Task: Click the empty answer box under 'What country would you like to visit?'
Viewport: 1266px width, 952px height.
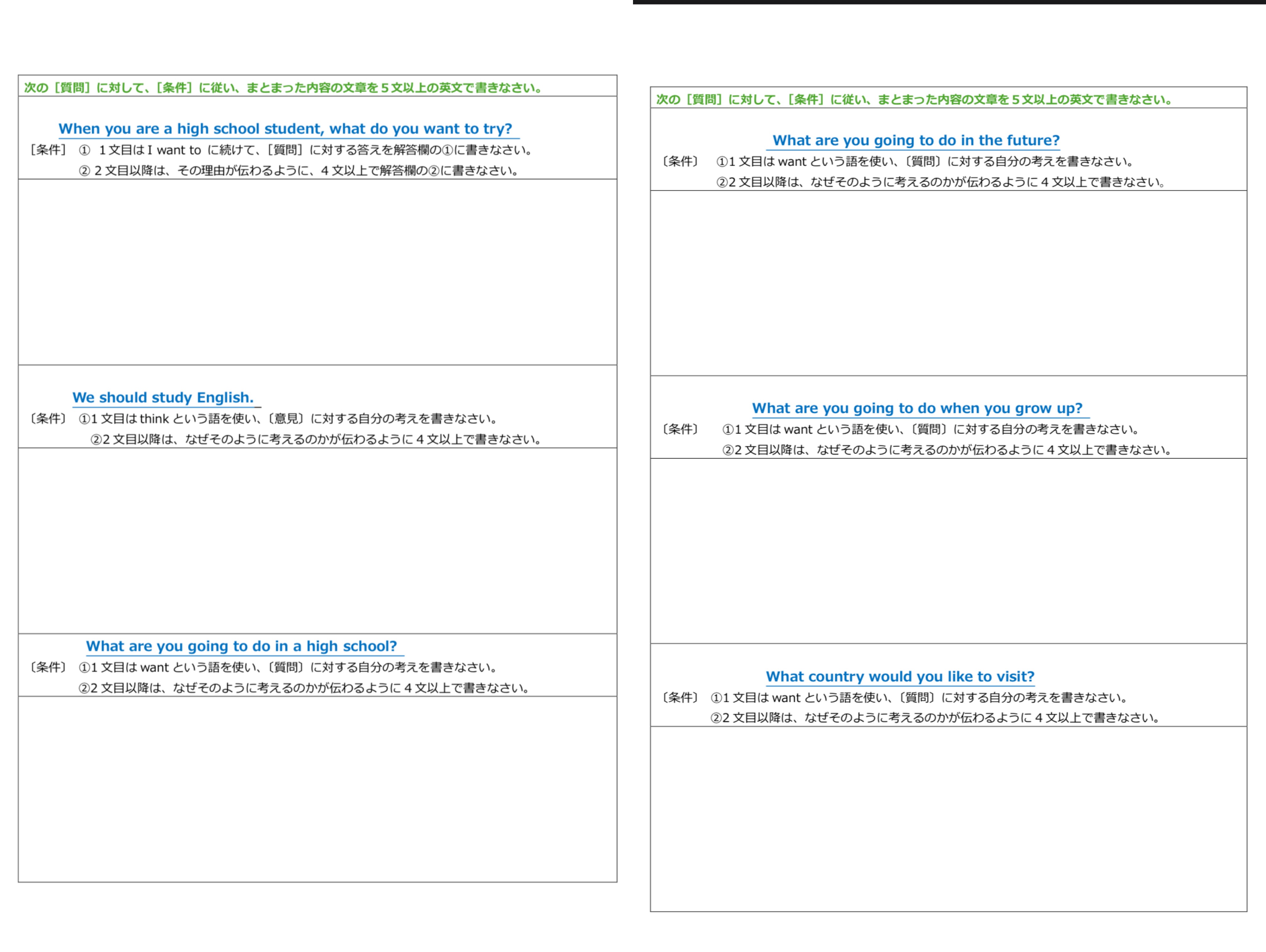Action: coord(948,819)
